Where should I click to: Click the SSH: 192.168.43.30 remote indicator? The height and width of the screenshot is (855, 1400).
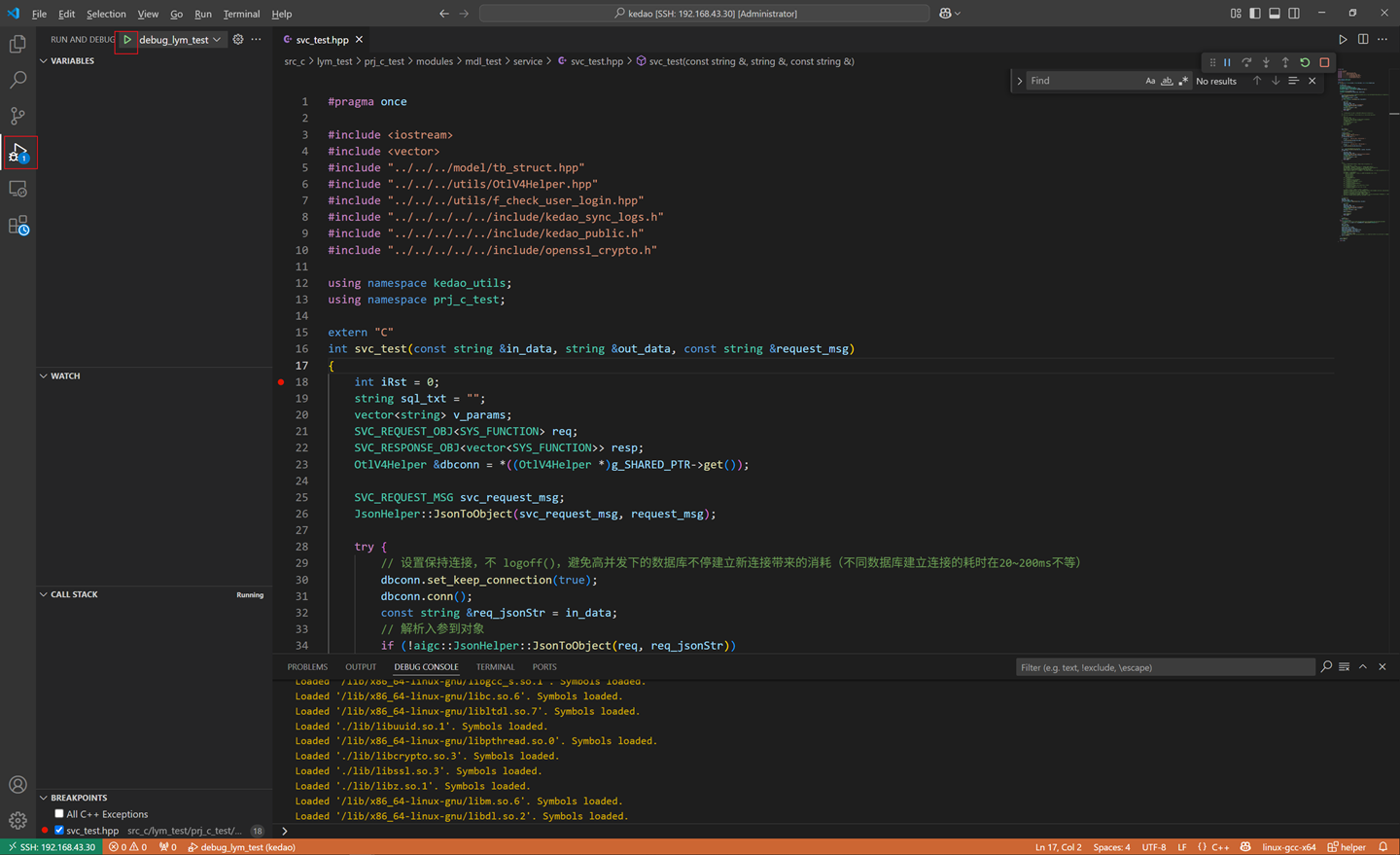point(52,847)
